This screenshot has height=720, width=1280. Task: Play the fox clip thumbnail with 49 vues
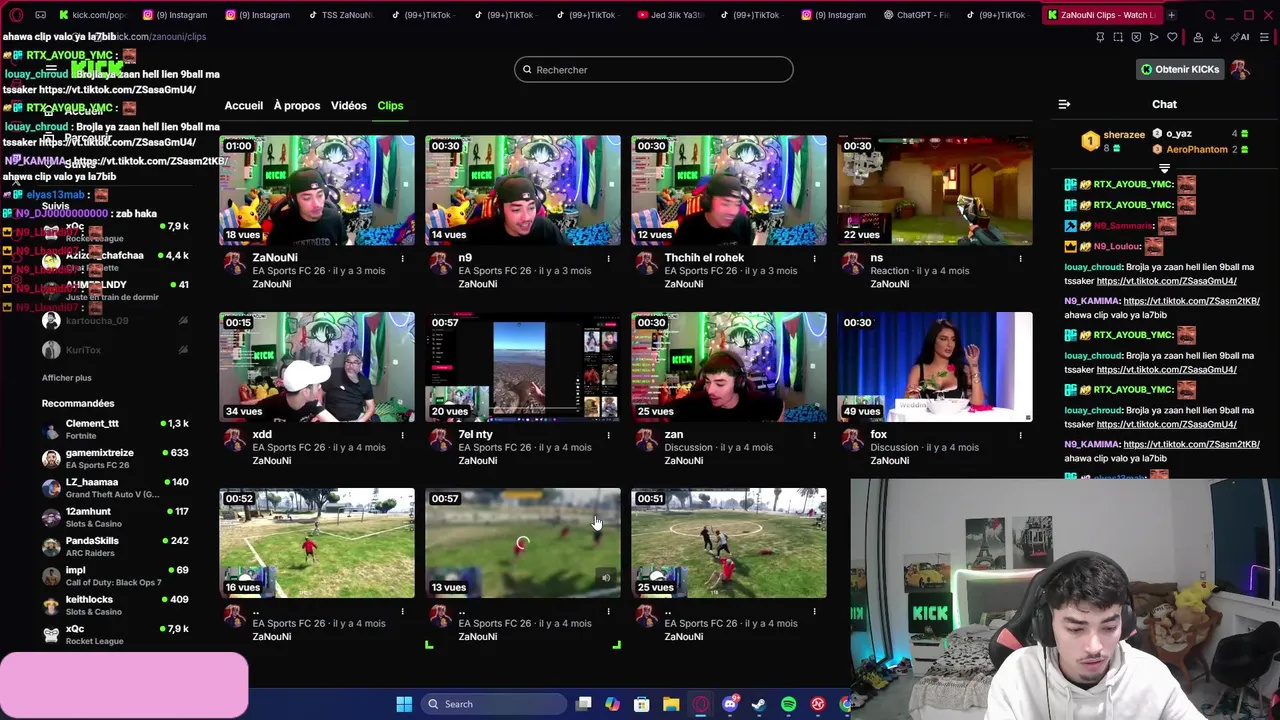[x=935, y=367]
